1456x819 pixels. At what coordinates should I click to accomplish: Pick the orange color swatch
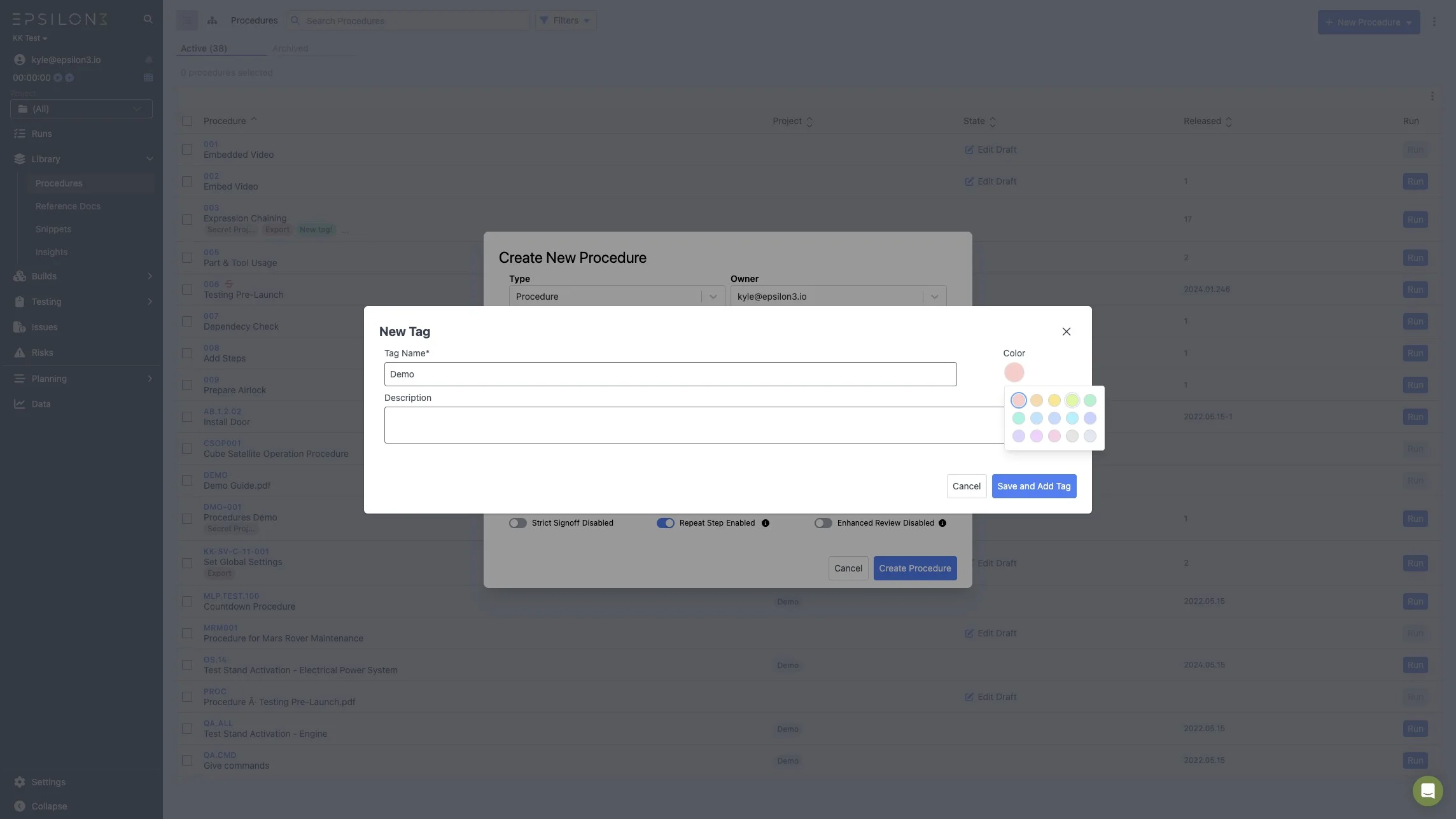pyautogui.click(x=1037, y=400)
